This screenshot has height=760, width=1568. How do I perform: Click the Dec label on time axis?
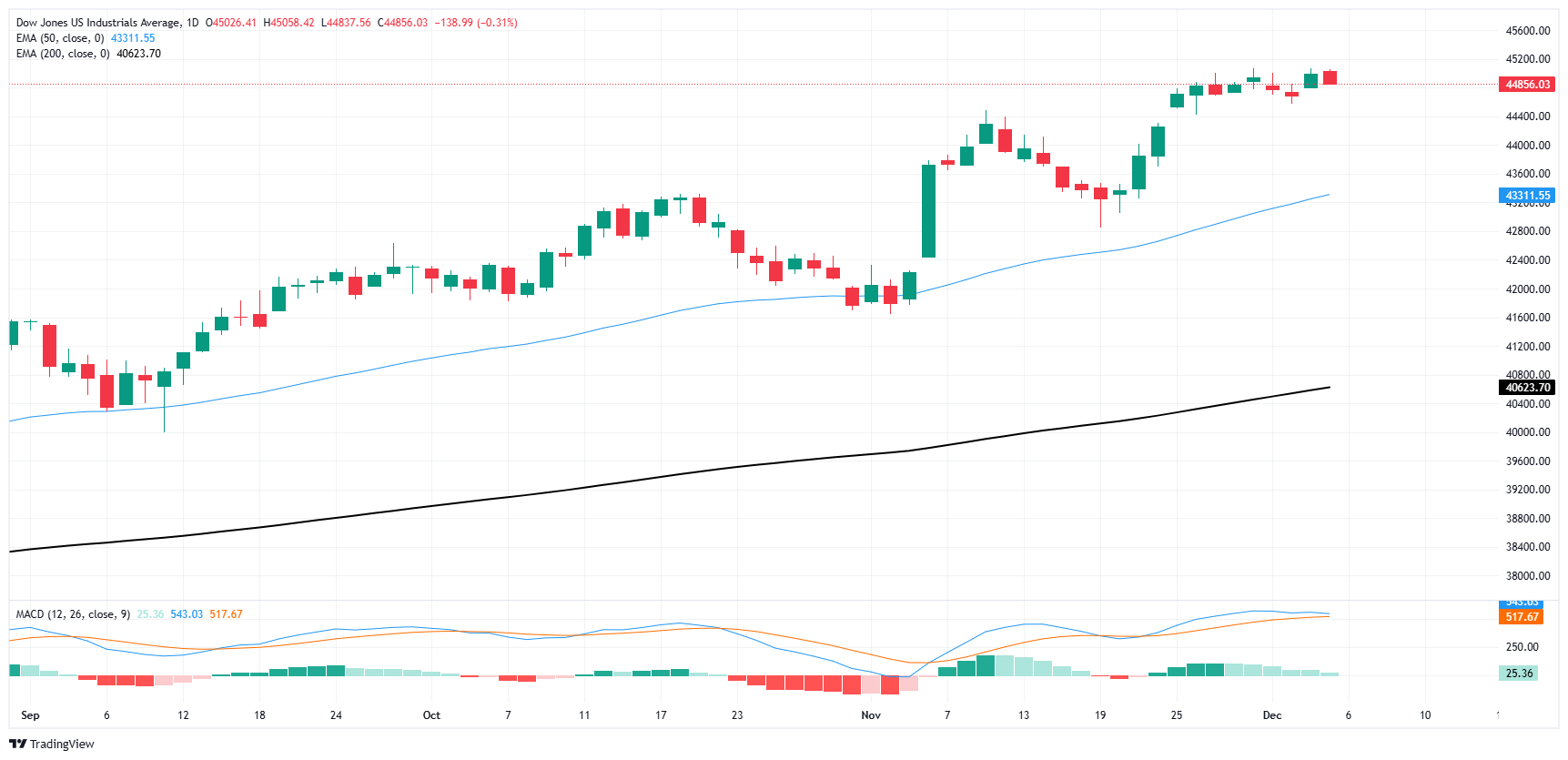1272,715
